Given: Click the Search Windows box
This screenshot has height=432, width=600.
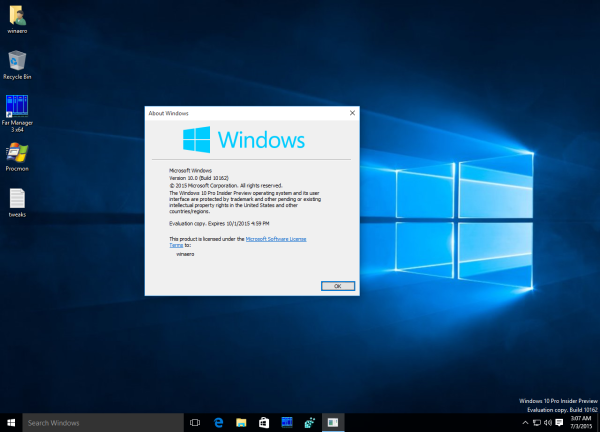Looking at the screenshot, I should (x=103, y=422).
